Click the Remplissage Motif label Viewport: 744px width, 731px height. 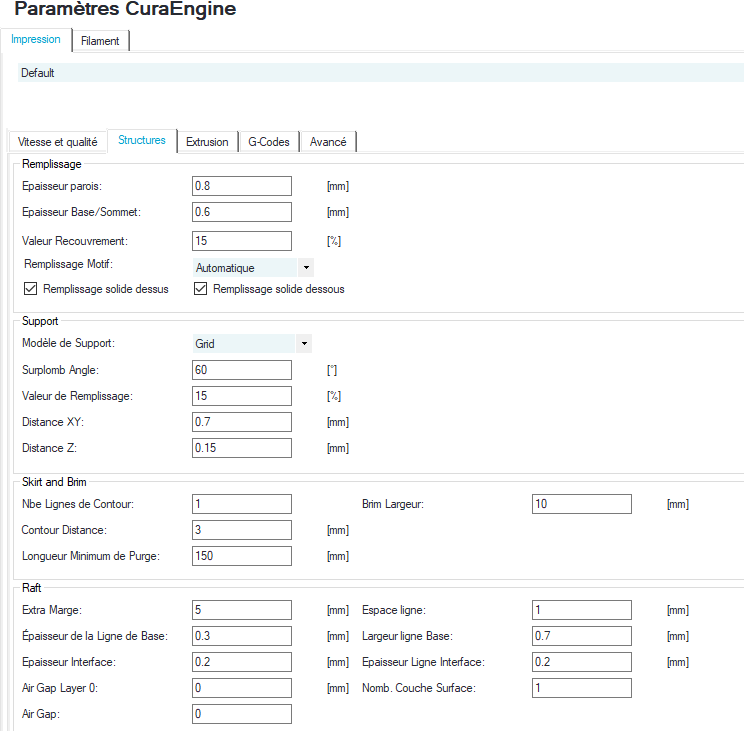click(69, 264)
